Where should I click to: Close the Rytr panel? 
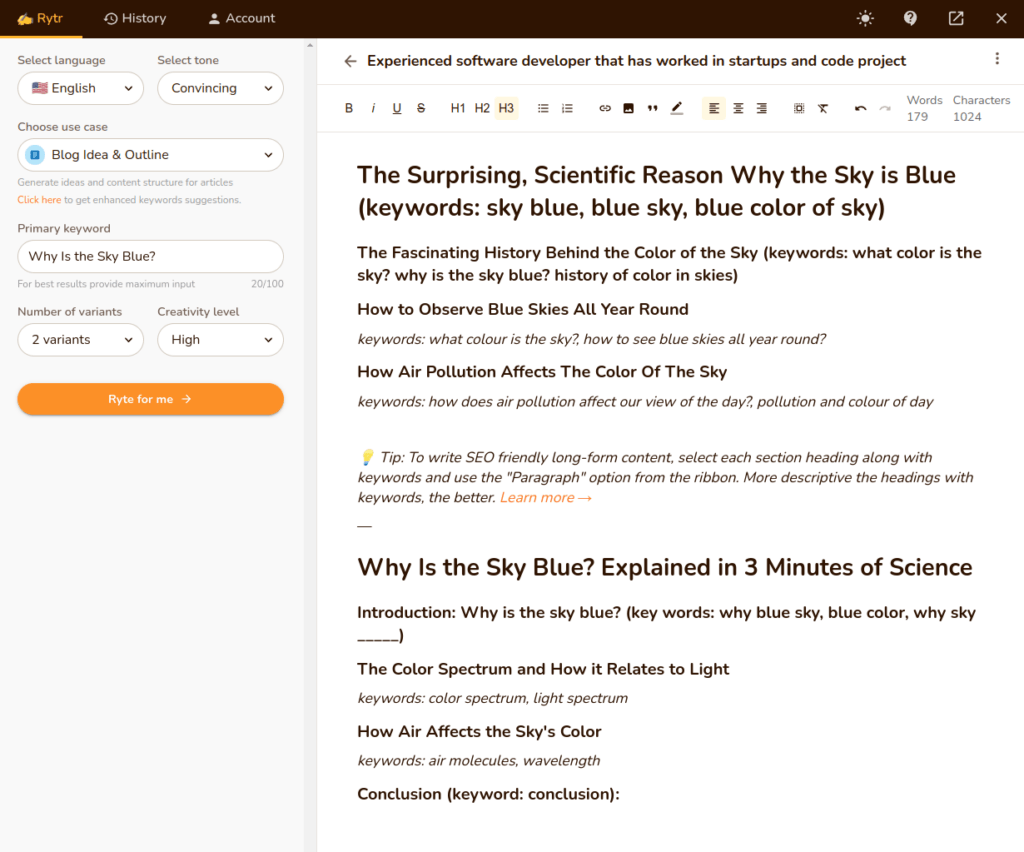[1001, 18]
